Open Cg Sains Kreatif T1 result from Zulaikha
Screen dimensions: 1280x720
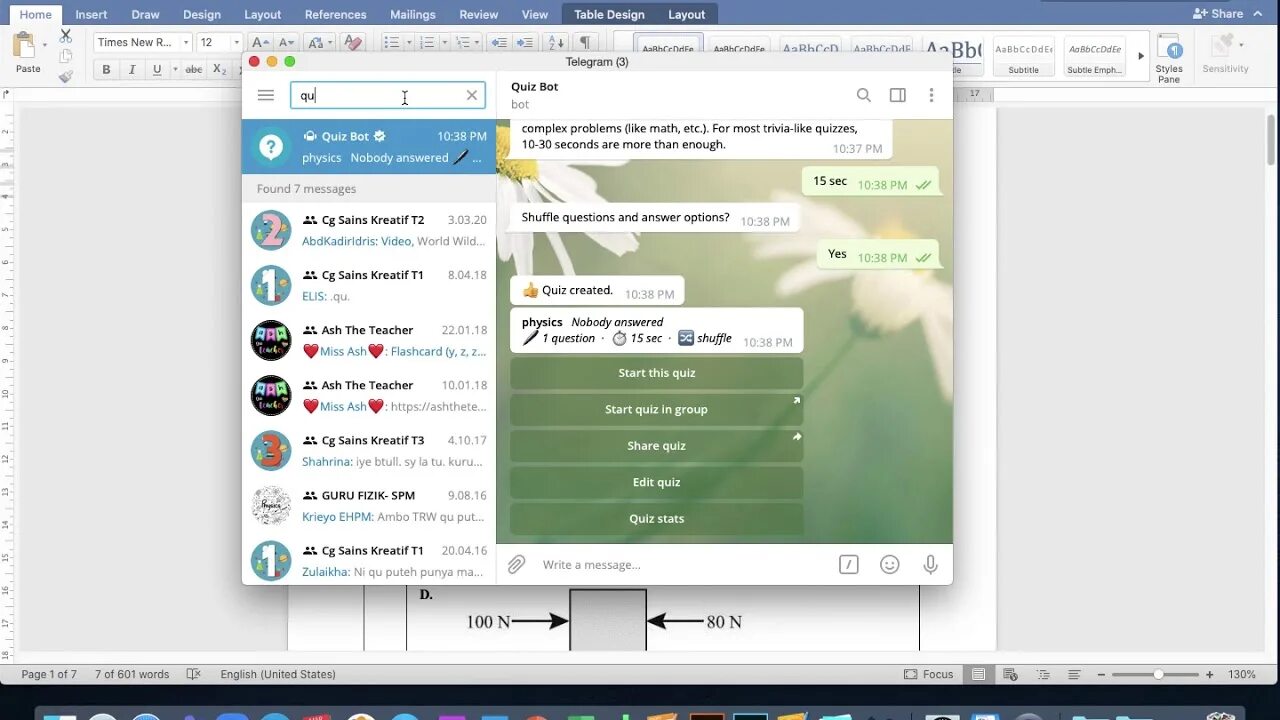click(x=369, y=560)
